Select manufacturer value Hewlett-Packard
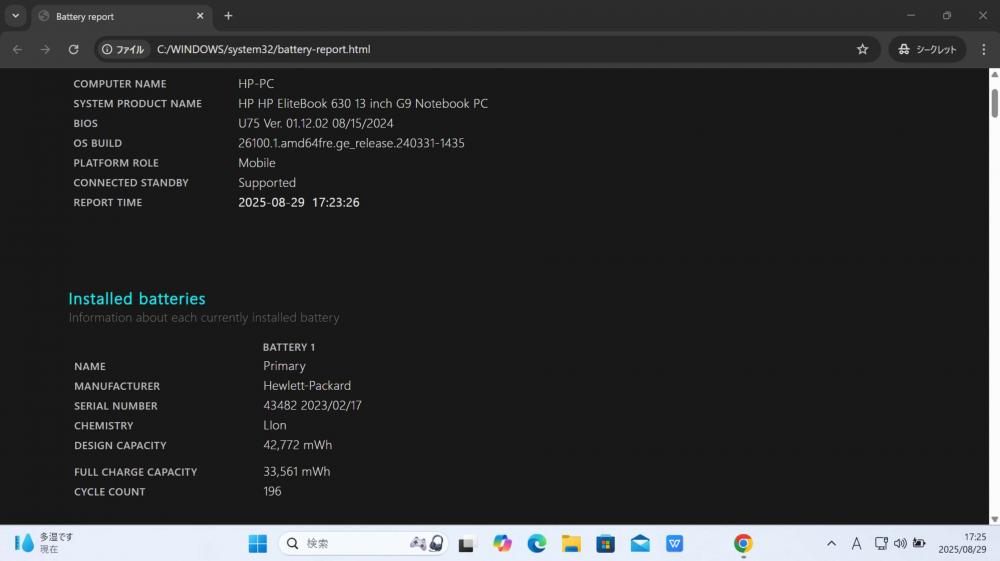Viewport: 1000px width, 561px height. (x=307, y=386)
